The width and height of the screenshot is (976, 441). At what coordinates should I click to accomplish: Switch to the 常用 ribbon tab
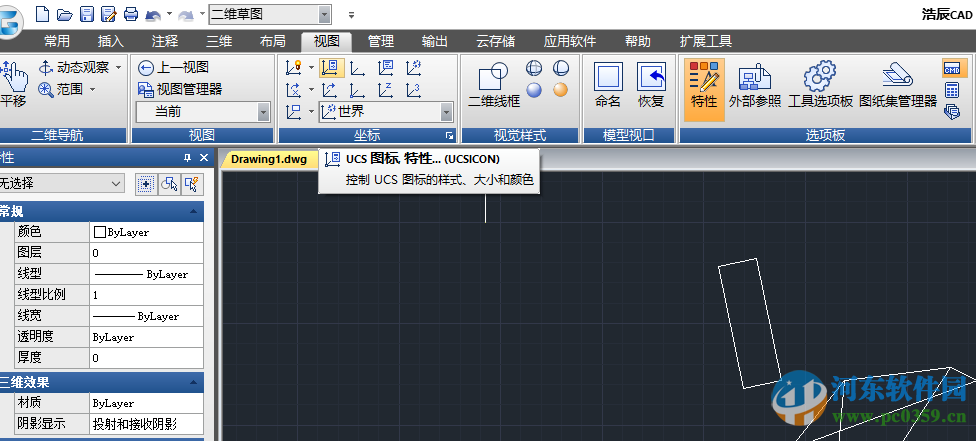tap(57, 42)
